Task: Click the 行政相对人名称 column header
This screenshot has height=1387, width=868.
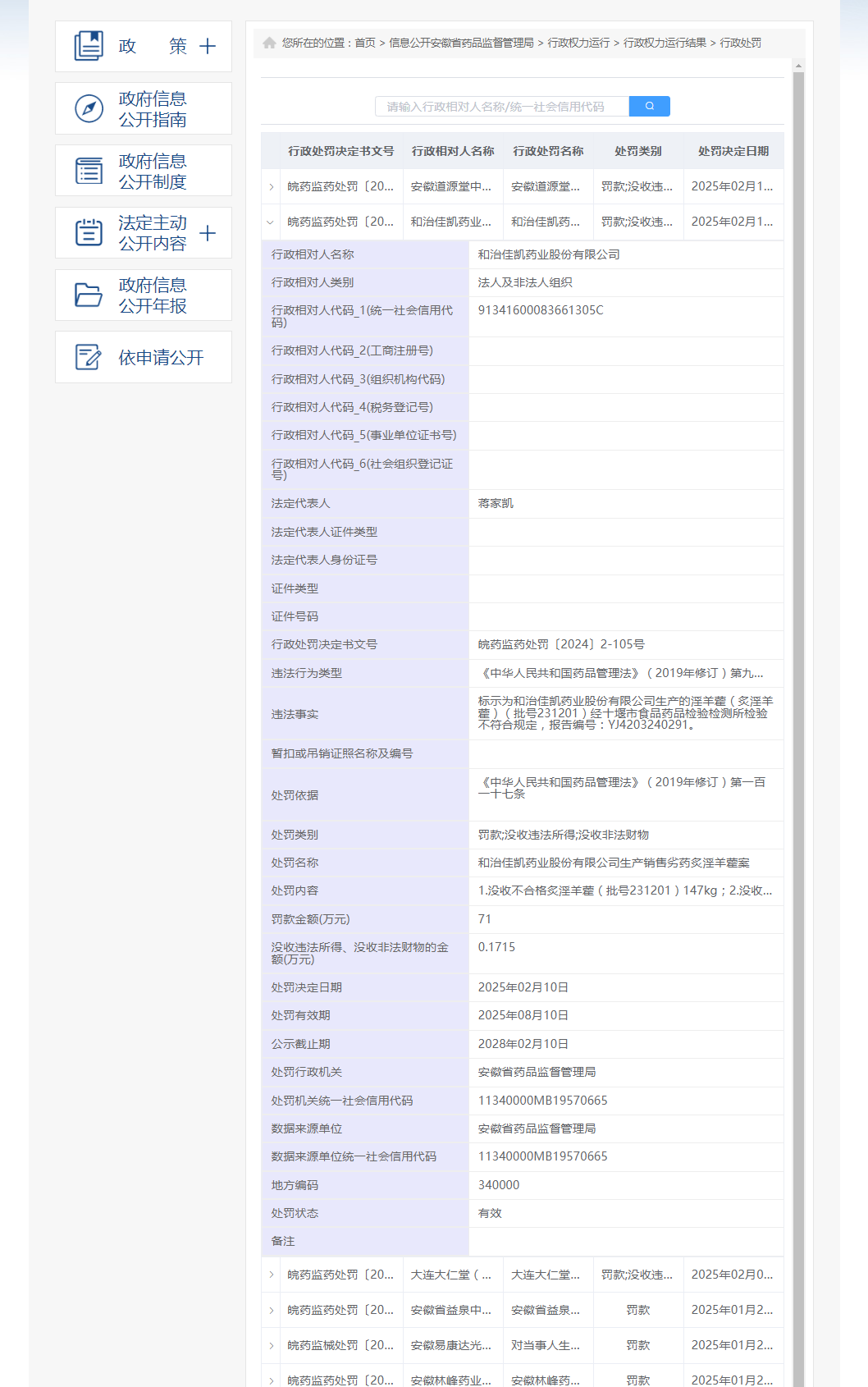Action: tap(453, 151)
